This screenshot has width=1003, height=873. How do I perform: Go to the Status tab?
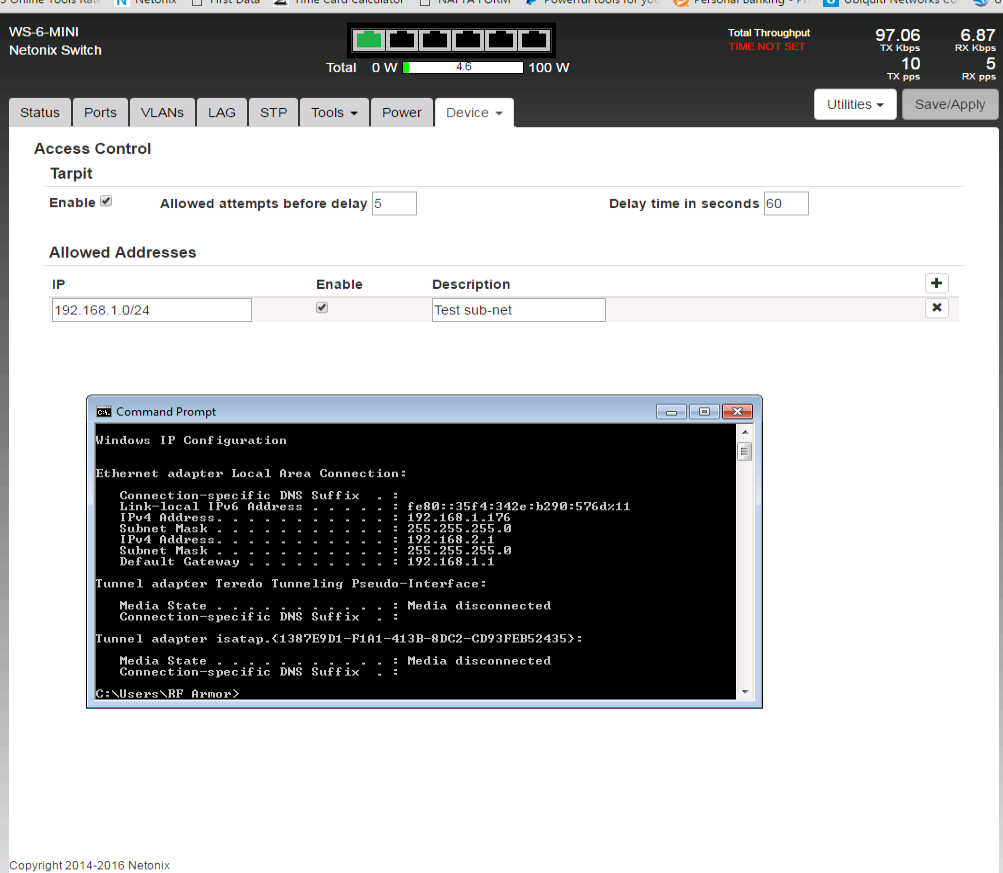[x=40, y=113]
